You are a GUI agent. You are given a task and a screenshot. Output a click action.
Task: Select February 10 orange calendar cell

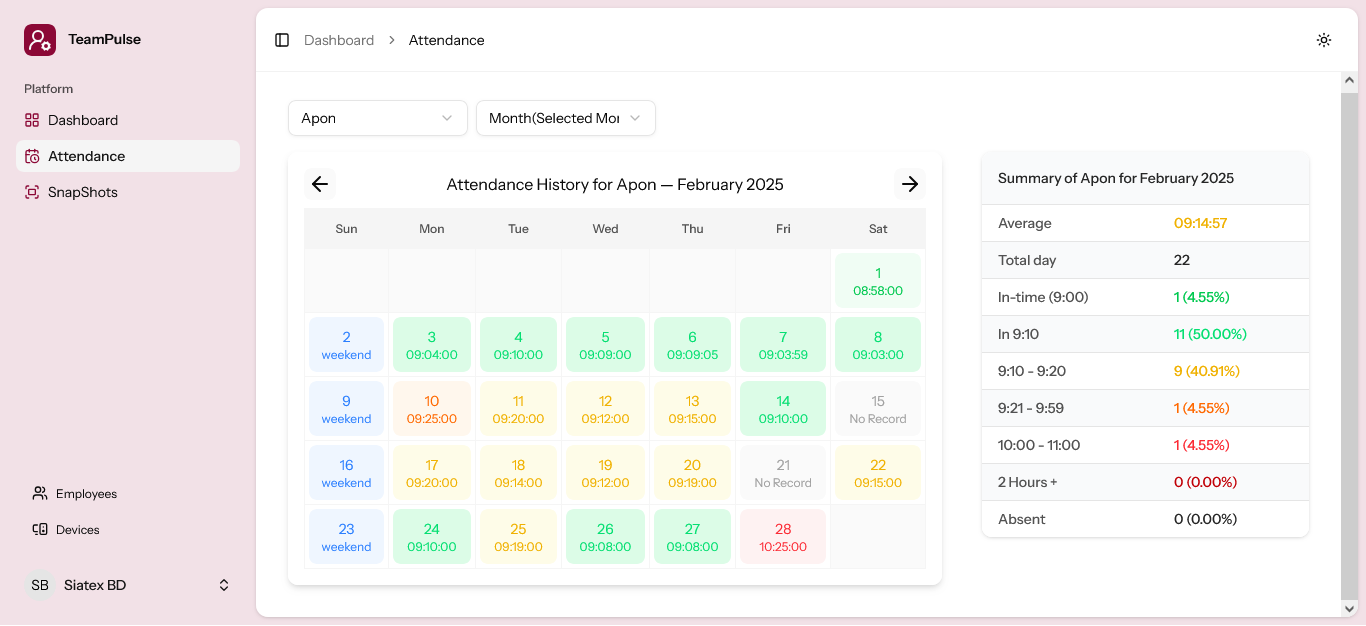coord(432,409)
